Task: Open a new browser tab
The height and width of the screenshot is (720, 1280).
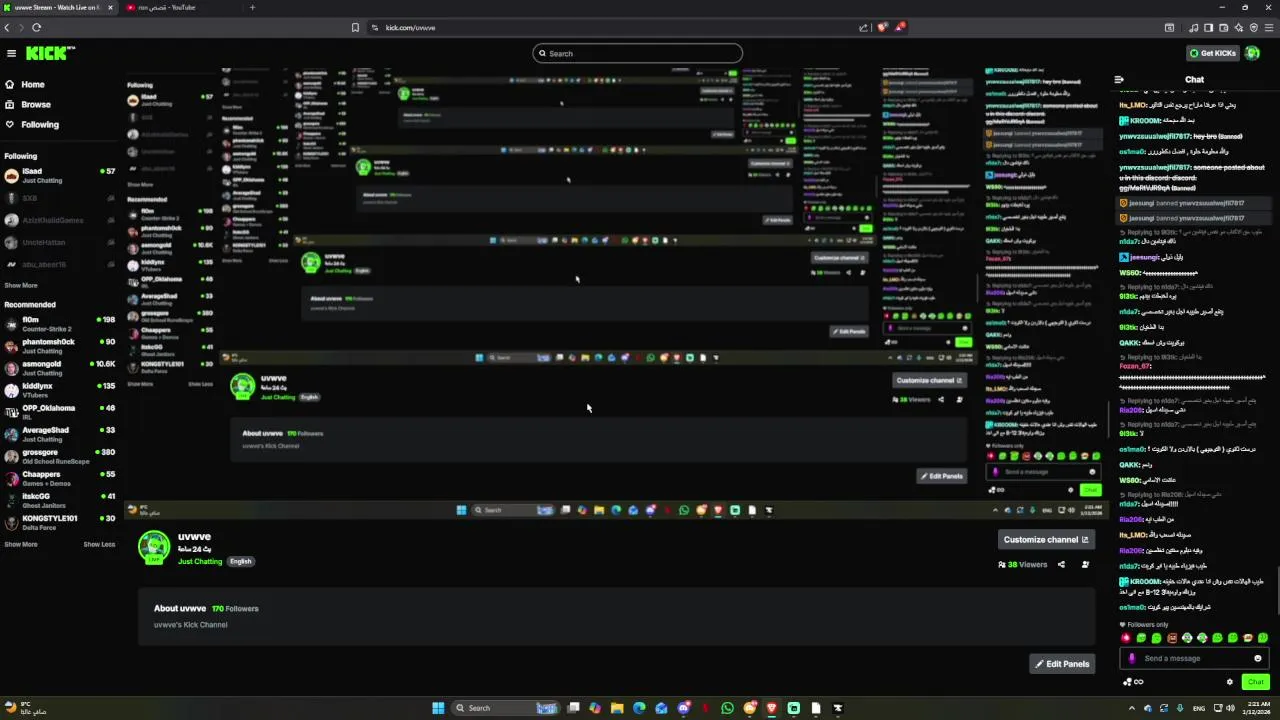Action: (252, 8)
